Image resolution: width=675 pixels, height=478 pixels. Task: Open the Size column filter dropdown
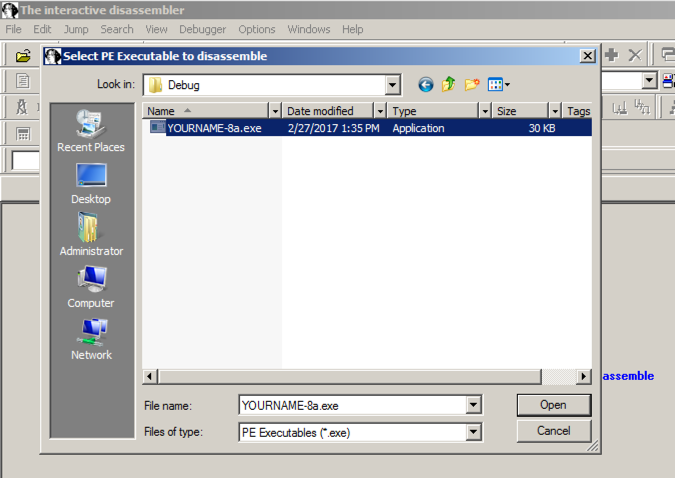[x=555, y=111]
